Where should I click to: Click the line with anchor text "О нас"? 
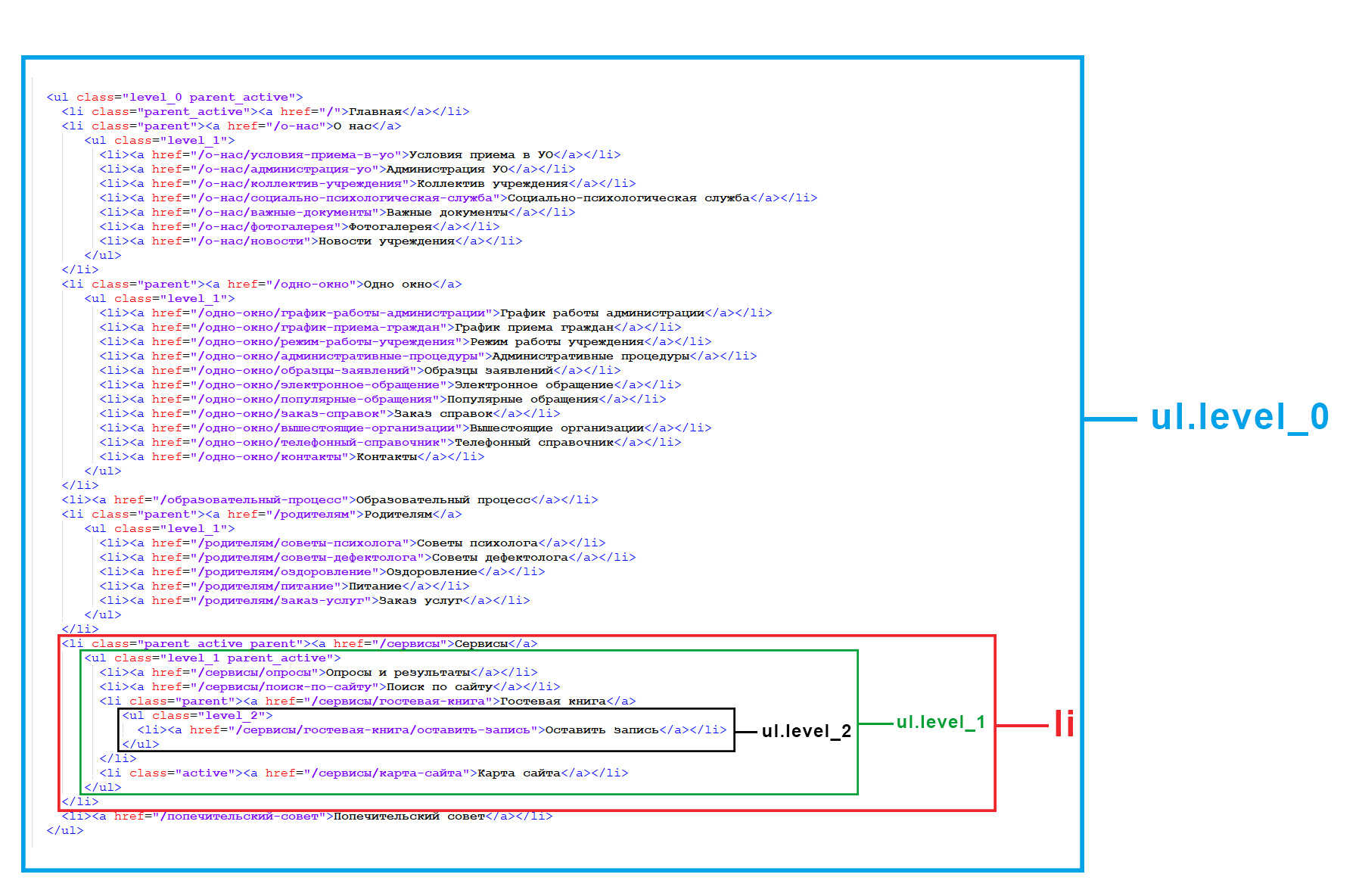pos(232,126)
